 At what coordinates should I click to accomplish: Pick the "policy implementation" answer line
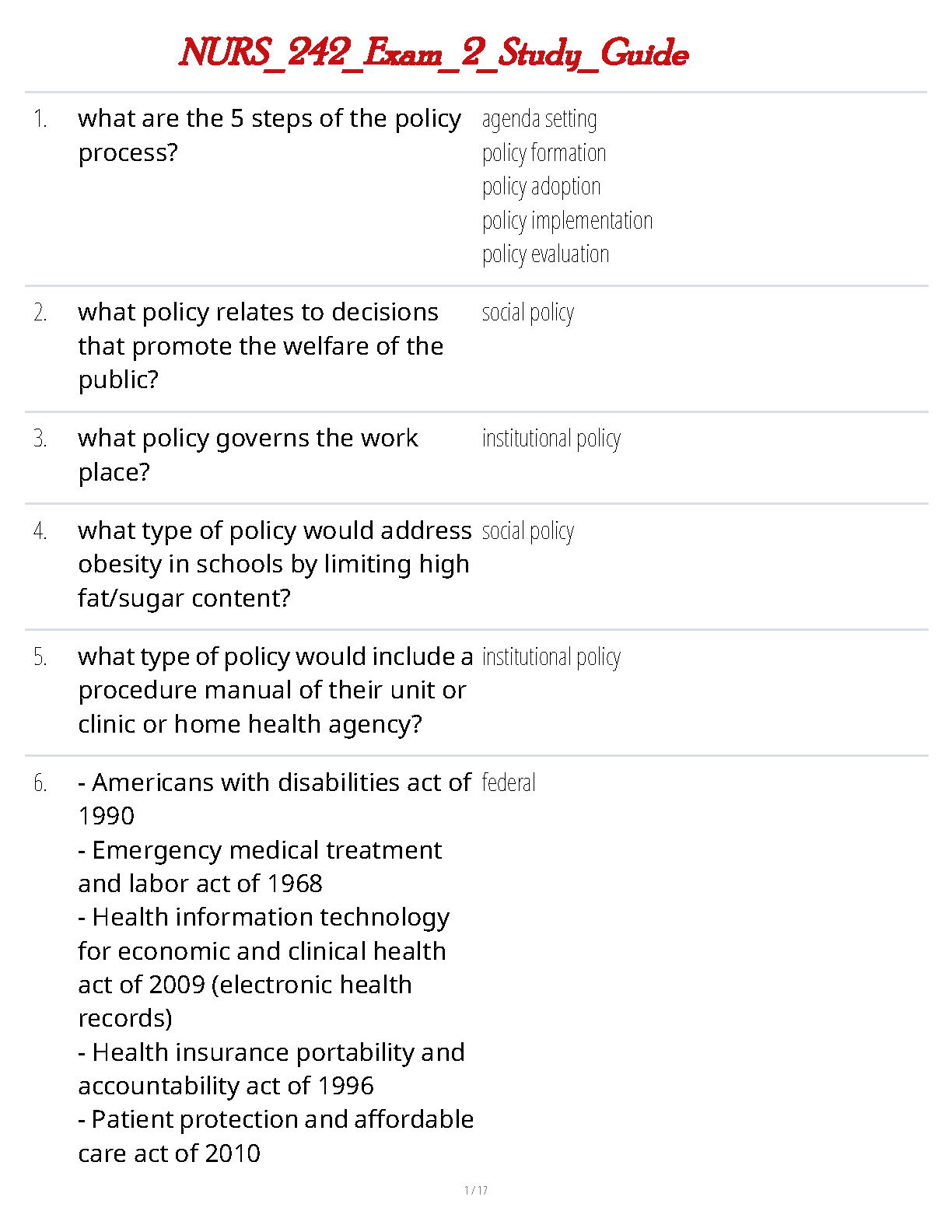coord(567,221)
